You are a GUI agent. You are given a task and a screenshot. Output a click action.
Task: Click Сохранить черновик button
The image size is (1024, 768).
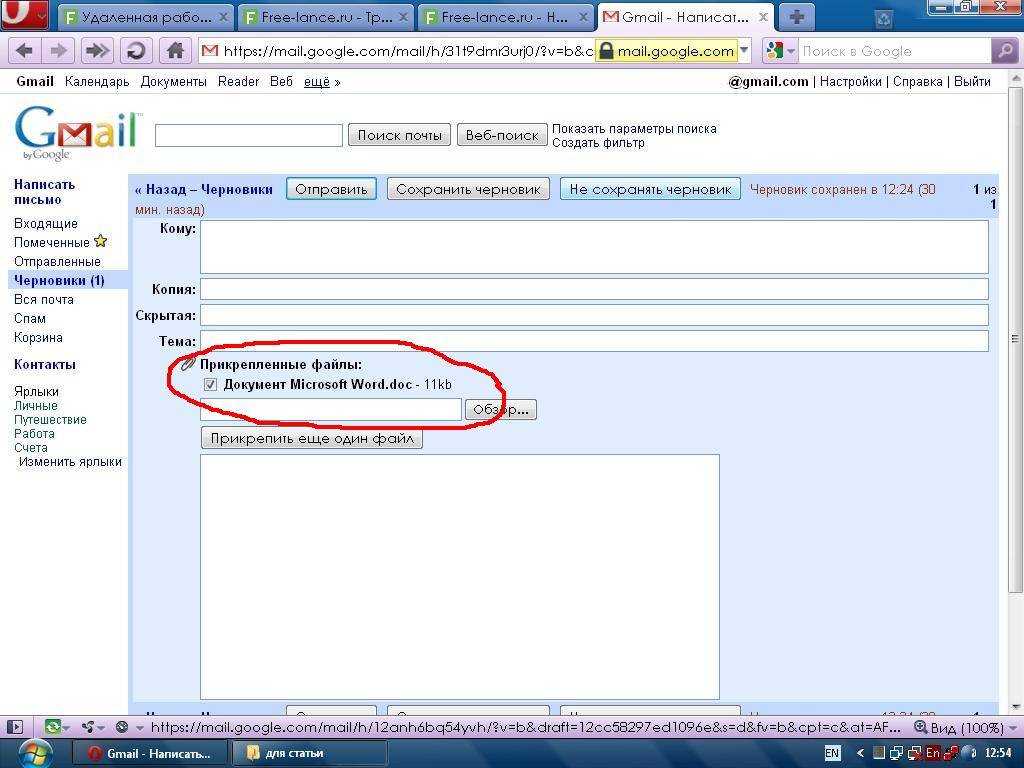pos(468,189)
